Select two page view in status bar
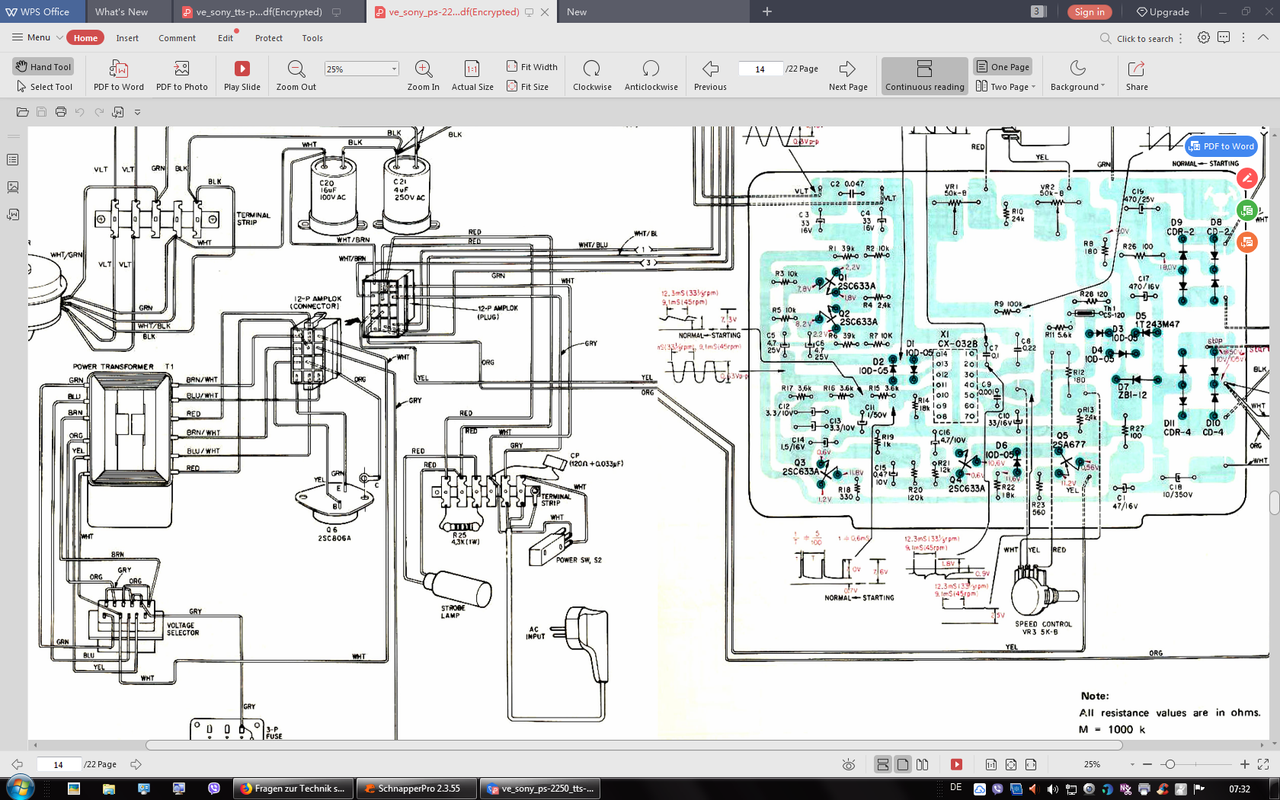The width and height of the screenshot is (1280, 800). point(924,764)
